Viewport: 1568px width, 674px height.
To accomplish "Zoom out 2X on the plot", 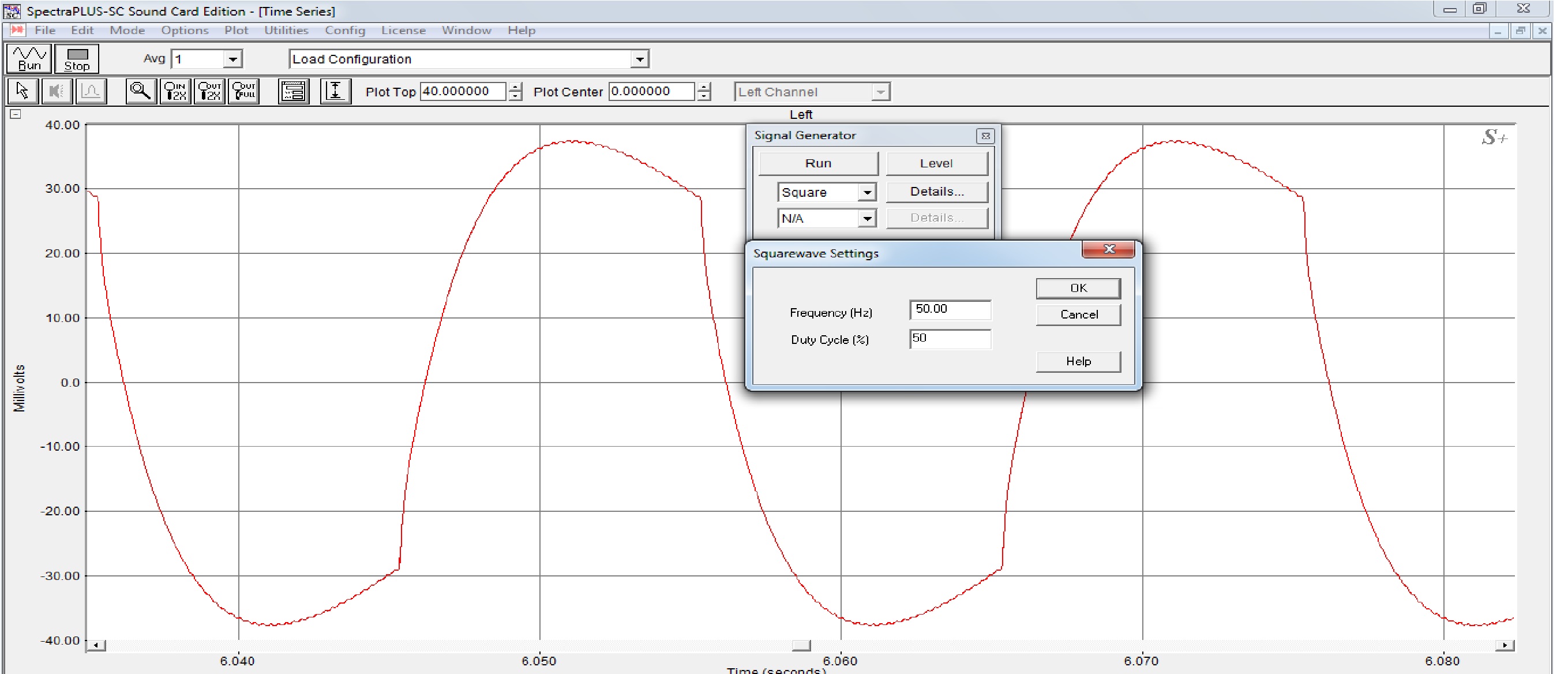I will click(209, 91).
